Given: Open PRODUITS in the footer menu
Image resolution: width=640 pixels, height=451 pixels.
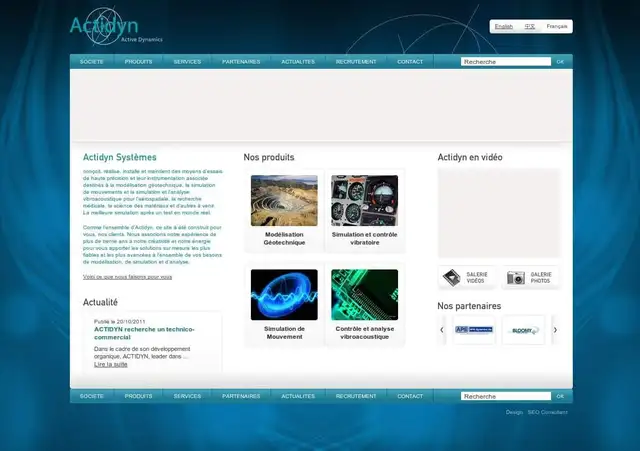Looking at the screenshot, I should (x=138, y=396).
